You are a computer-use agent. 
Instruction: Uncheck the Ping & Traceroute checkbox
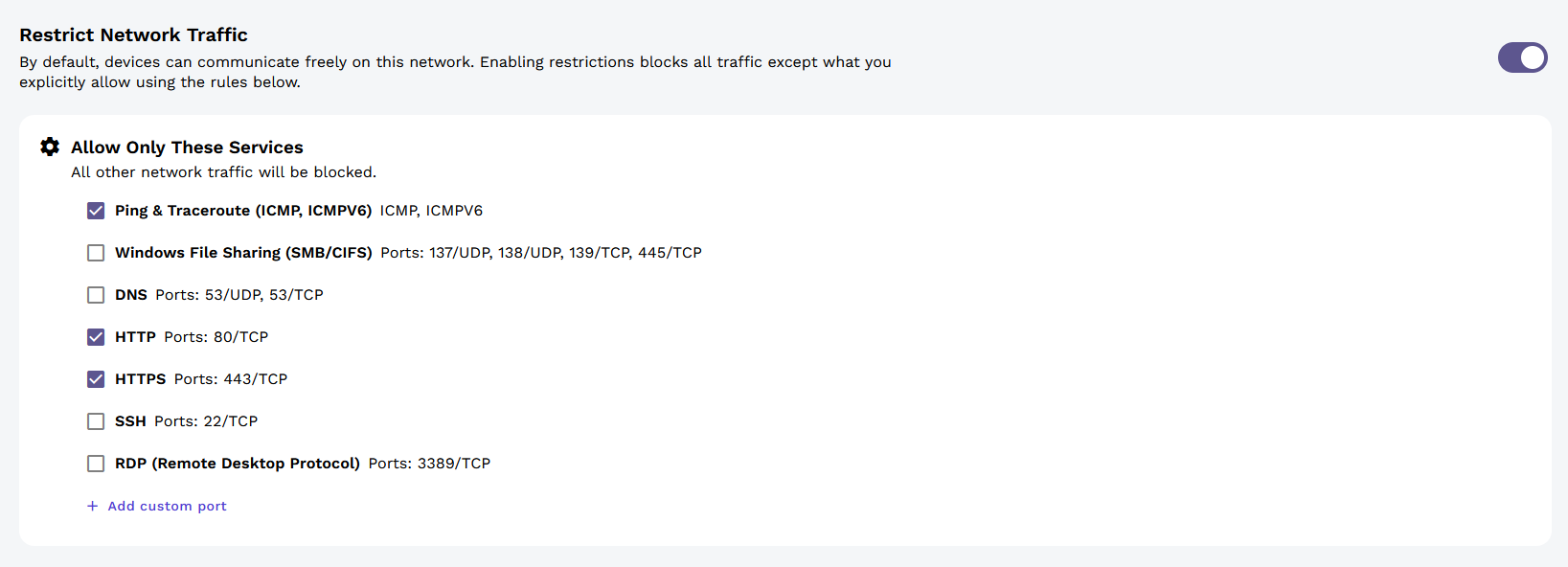click(96, 211)
